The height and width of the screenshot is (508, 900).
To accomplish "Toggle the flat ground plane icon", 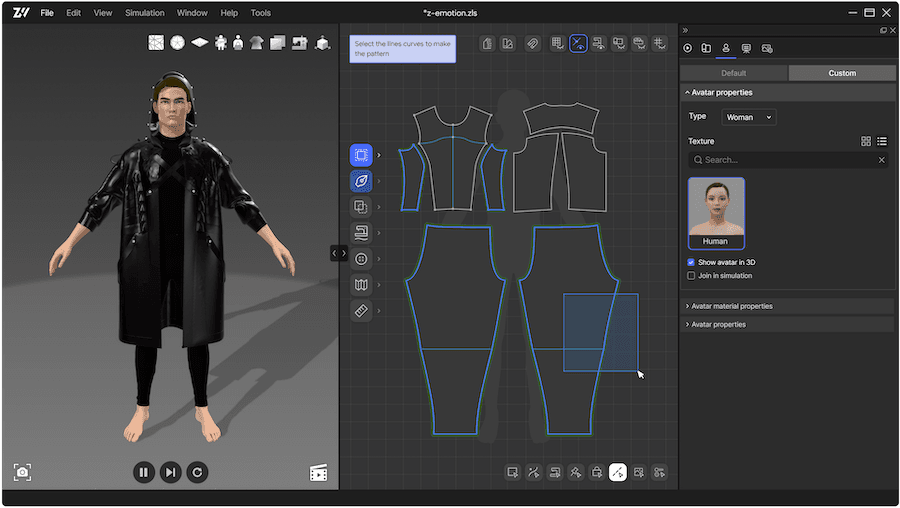I will point(200,42).
